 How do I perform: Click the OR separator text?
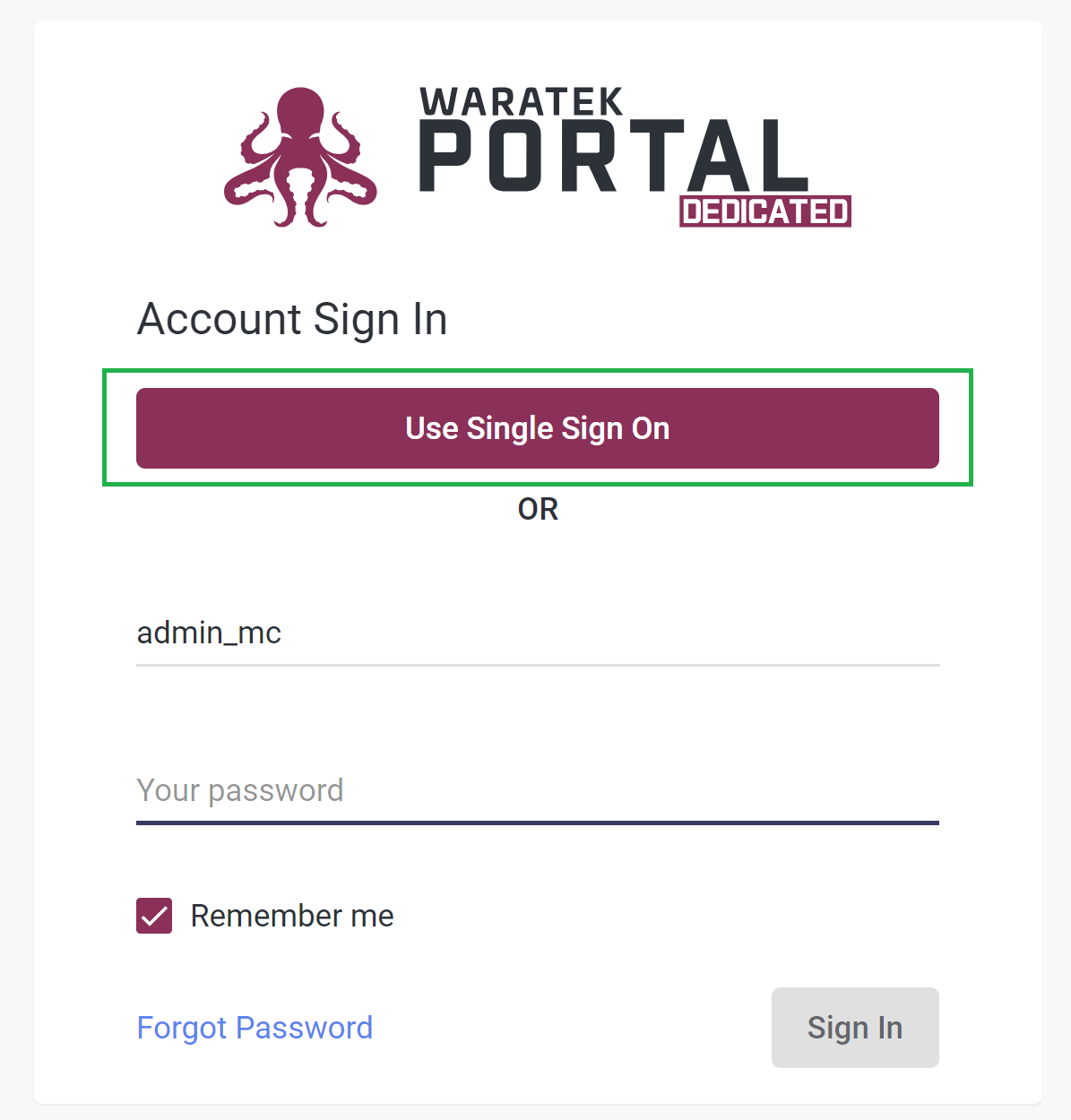click(x=538, y=509)
